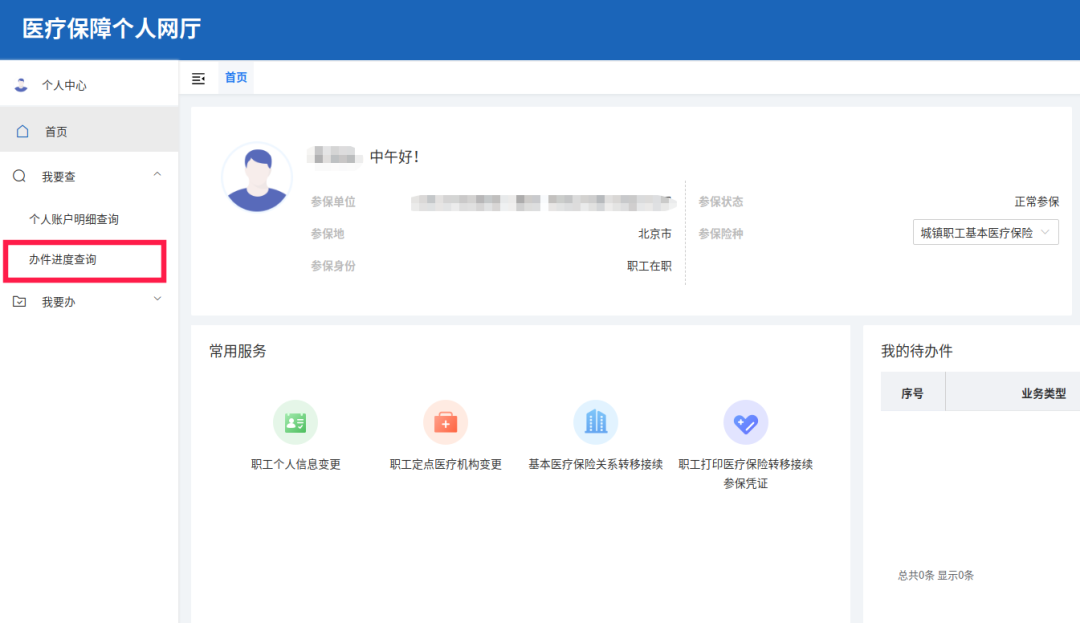
Task: Click the 序号 column header
Action: (912, 394)
